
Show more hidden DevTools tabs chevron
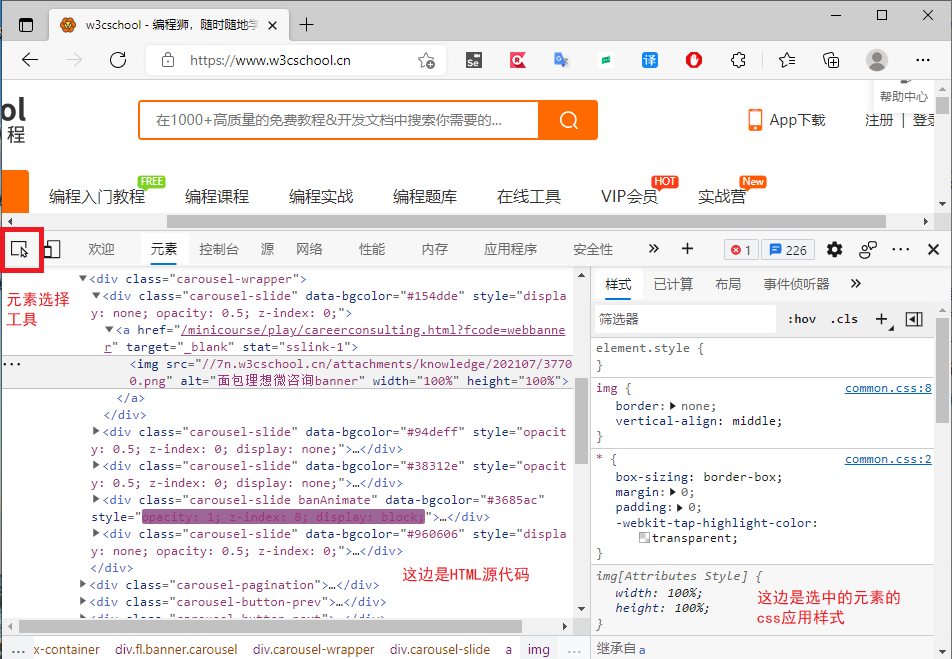(x=654, y=249)
